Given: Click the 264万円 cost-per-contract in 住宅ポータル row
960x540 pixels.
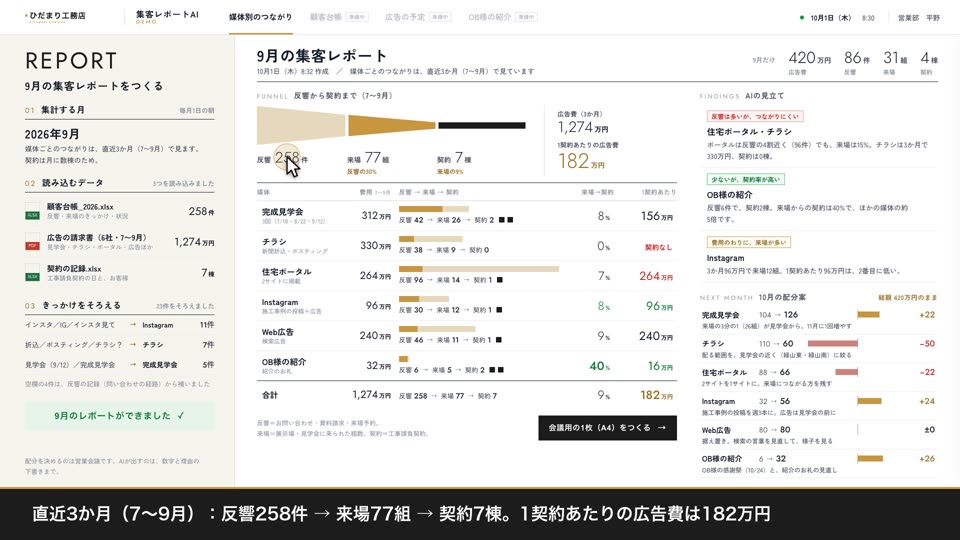Looking at the screenshot, I should point(656,276).
